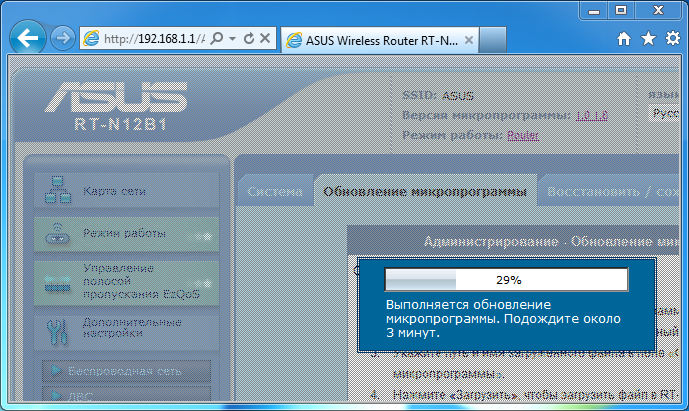The height and width of the screenshot is (411, 689).
Task: Click the Выполняется обновление микропрограммы message
Action: coord(504,318)
